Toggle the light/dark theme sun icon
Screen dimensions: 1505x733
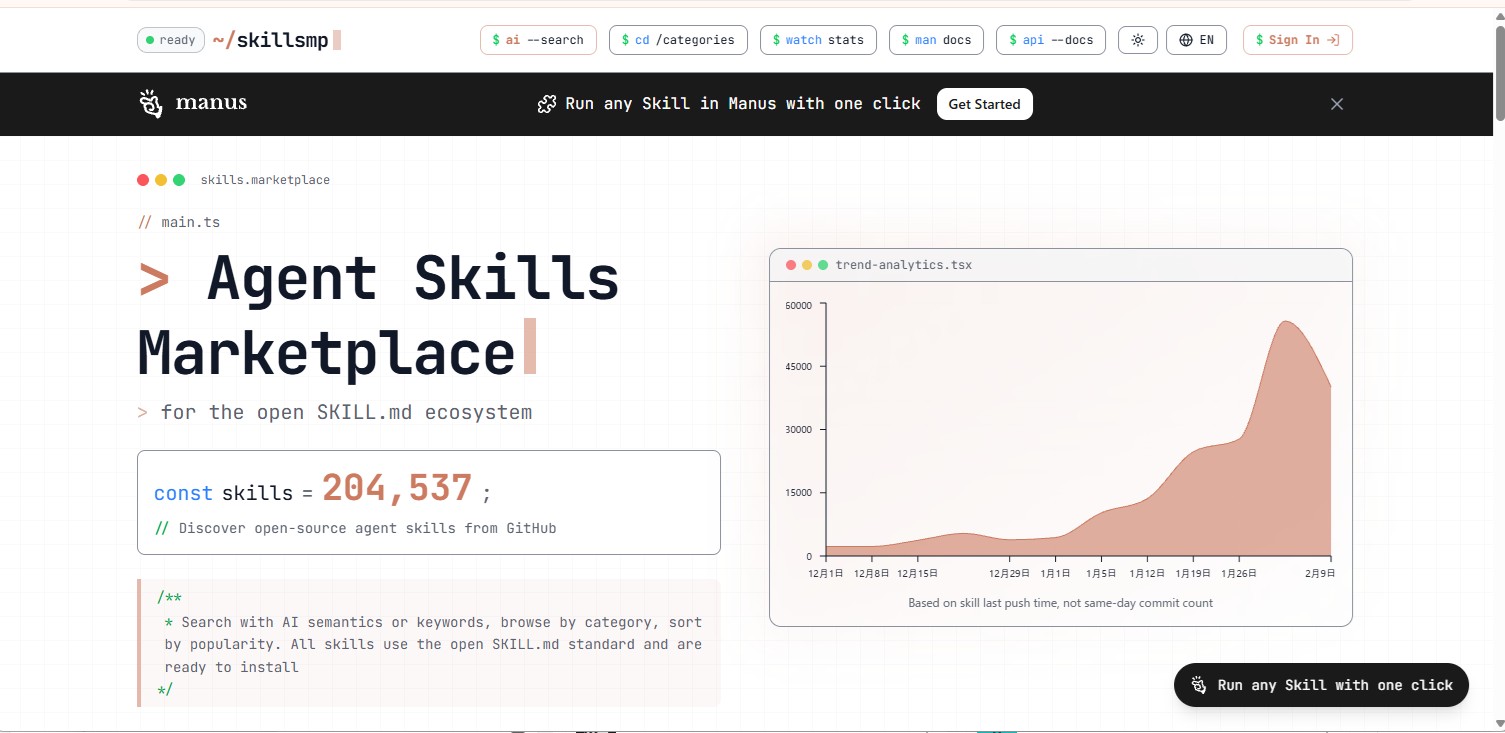(x=1138, y=40)
